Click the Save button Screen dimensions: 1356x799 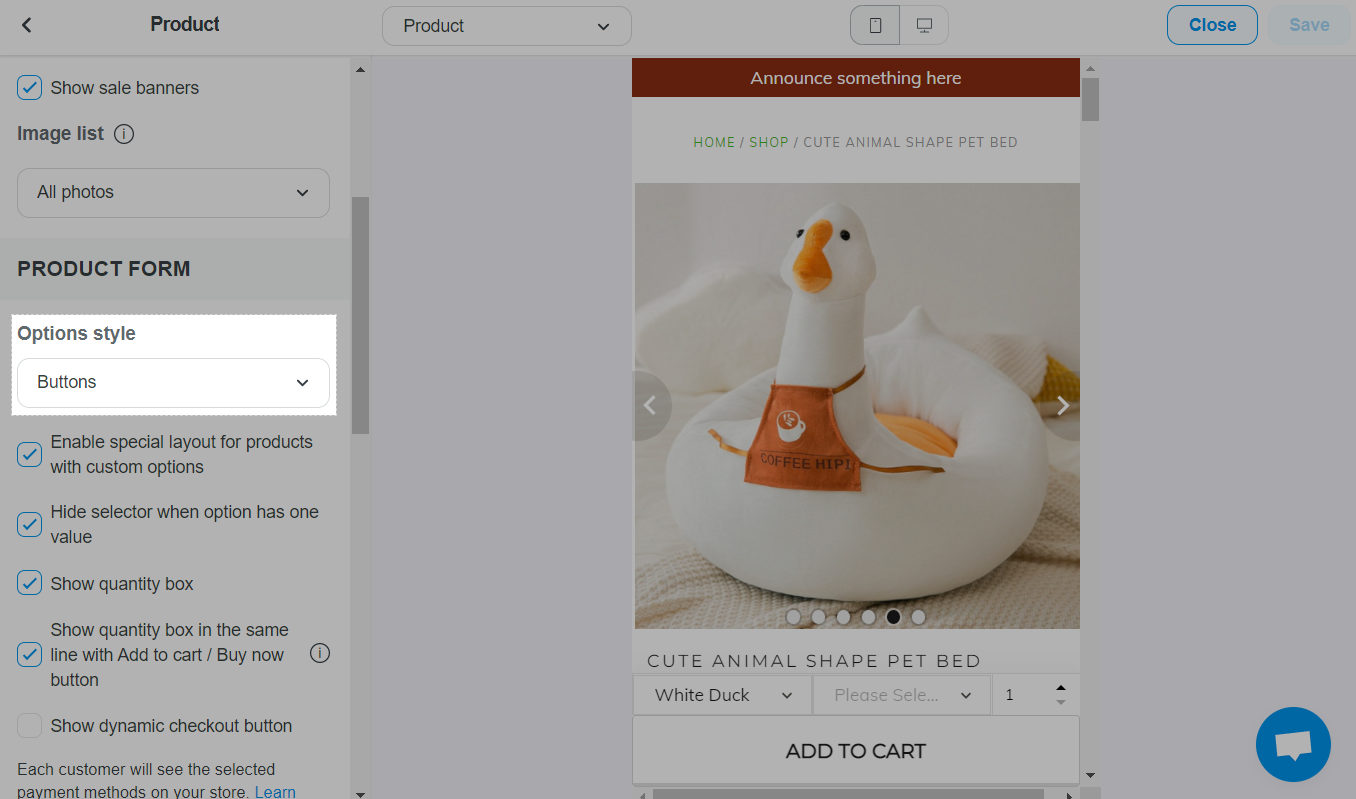click(x=1309, y=25)
